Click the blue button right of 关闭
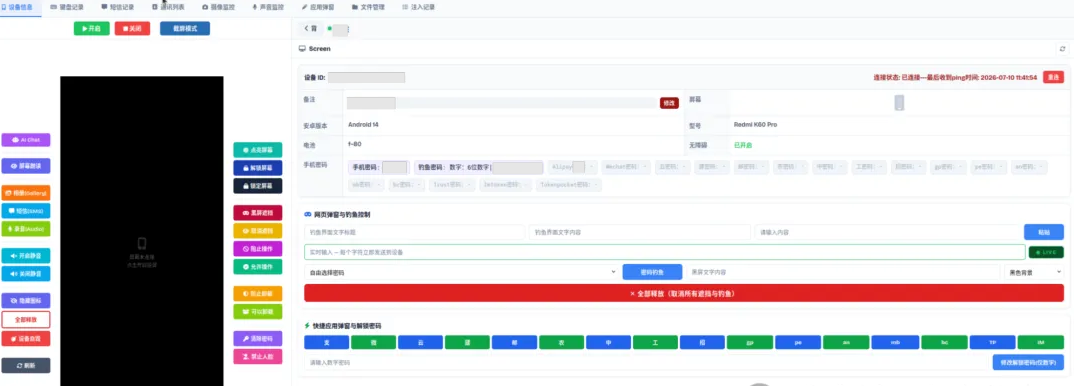Screen dimensions: 1074x386 click(x=185, y=29)
